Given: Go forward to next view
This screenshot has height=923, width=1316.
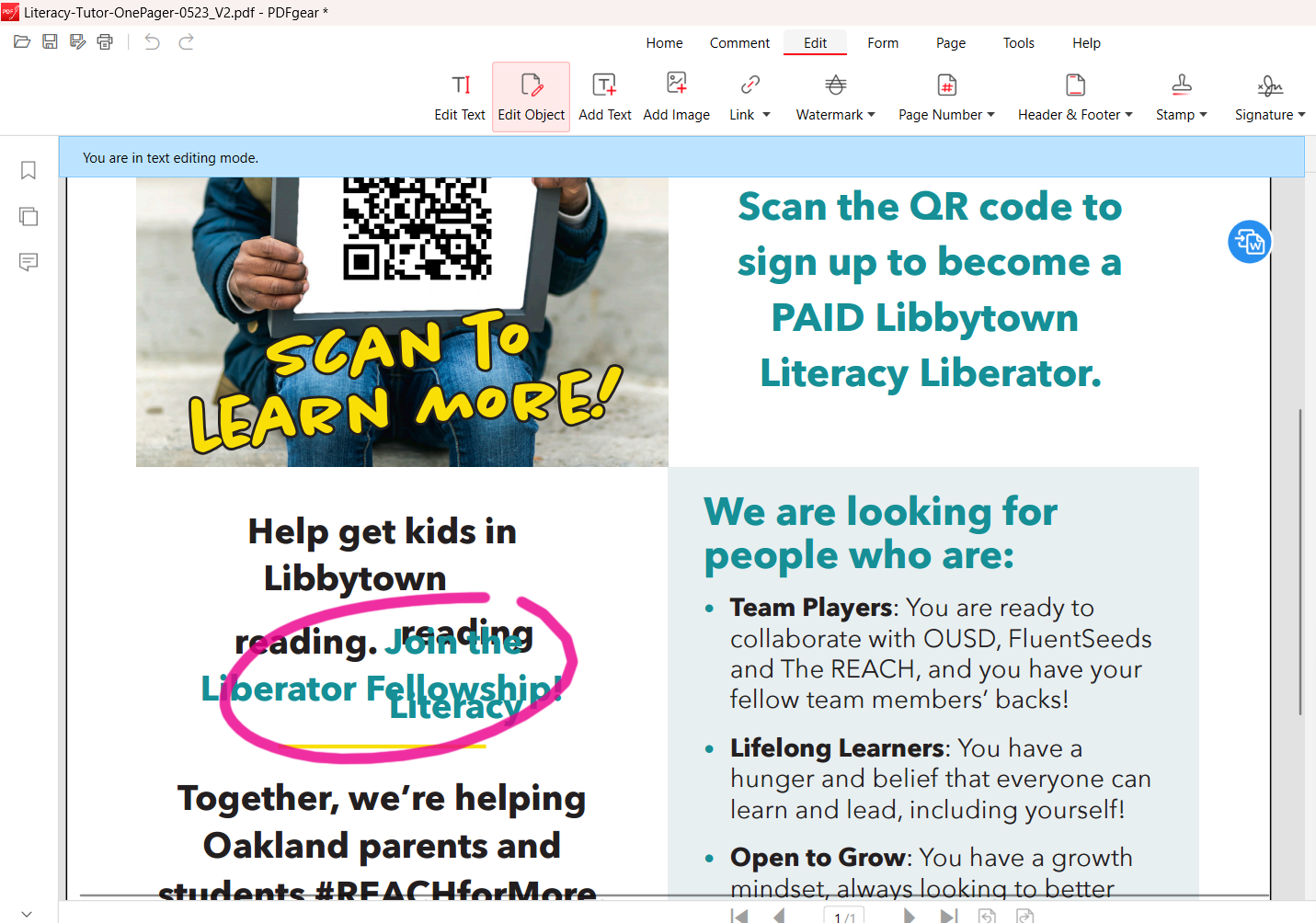Looking at the screenshot, I should pos(1025,916).
